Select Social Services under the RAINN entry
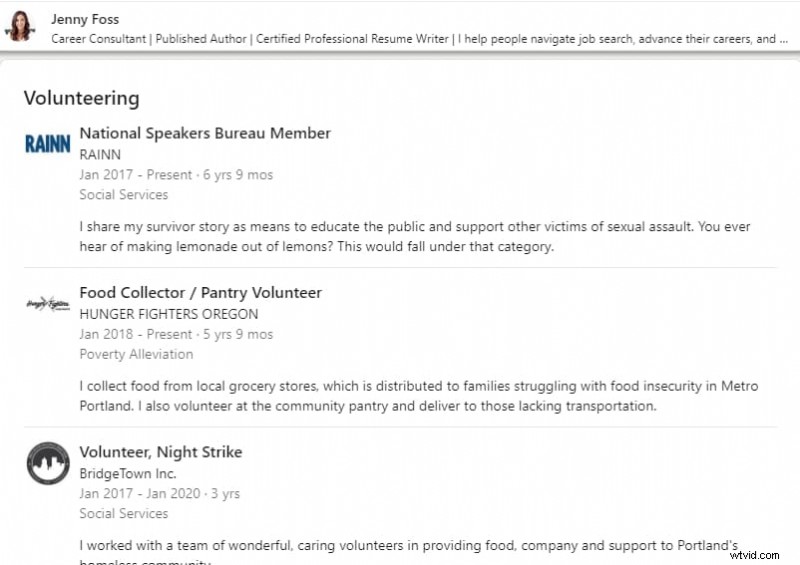 click(124, 194)
